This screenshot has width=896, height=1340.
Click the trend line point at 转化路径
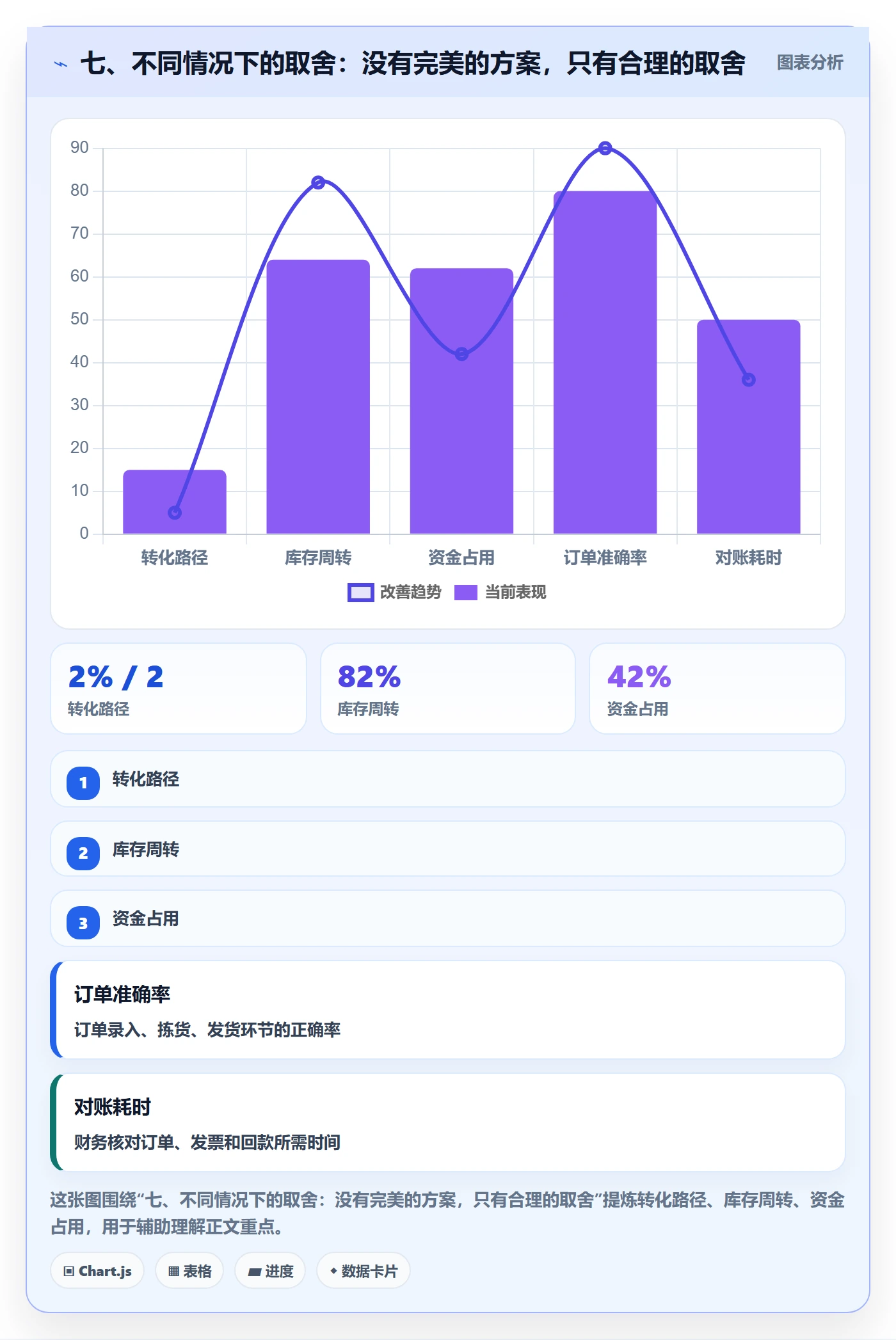coord(175,513)
